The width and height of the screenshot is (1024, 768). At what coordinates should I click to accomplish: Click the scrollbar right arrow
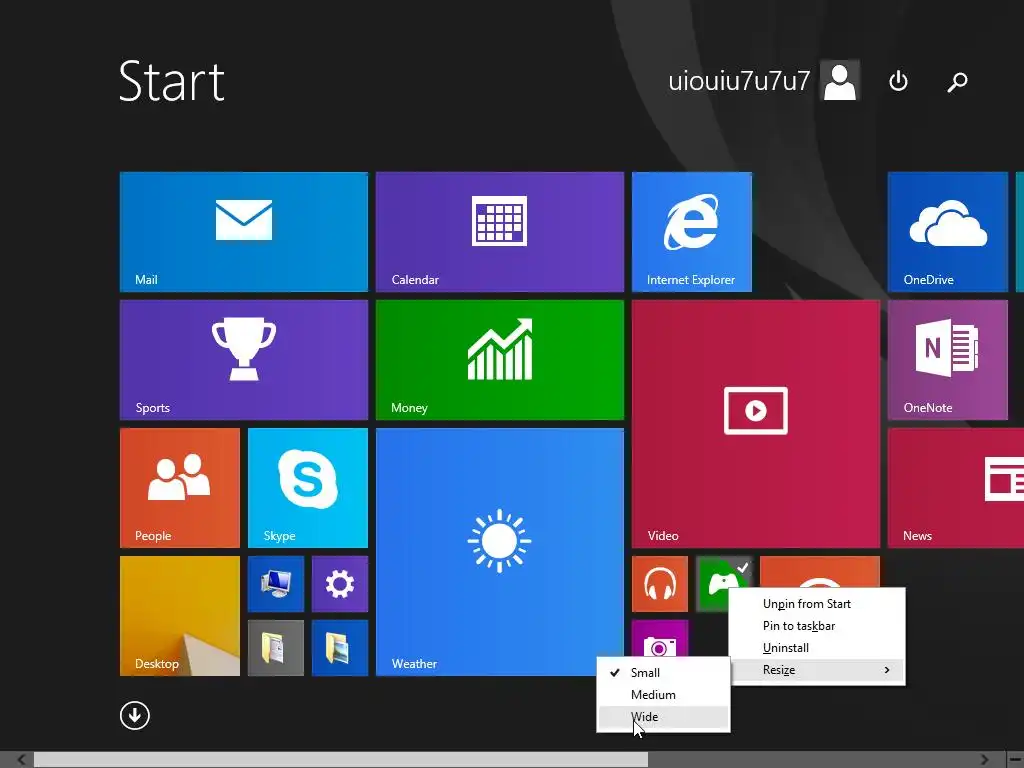(985, 760)
